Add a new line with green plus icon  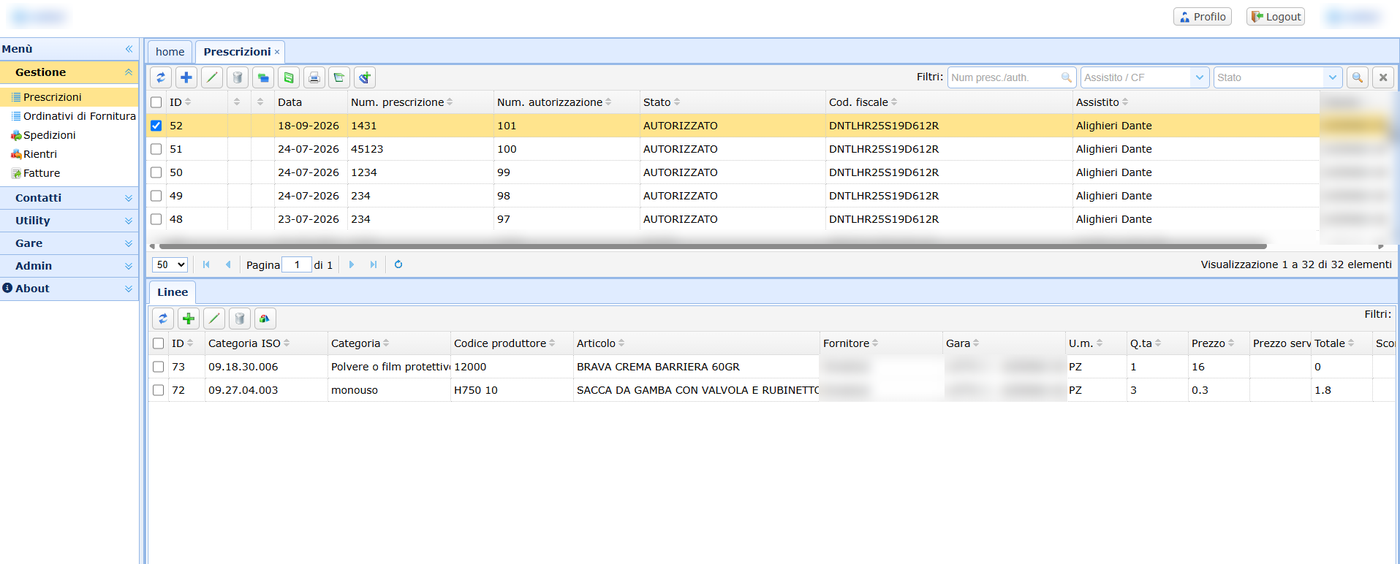click(188, 319)
